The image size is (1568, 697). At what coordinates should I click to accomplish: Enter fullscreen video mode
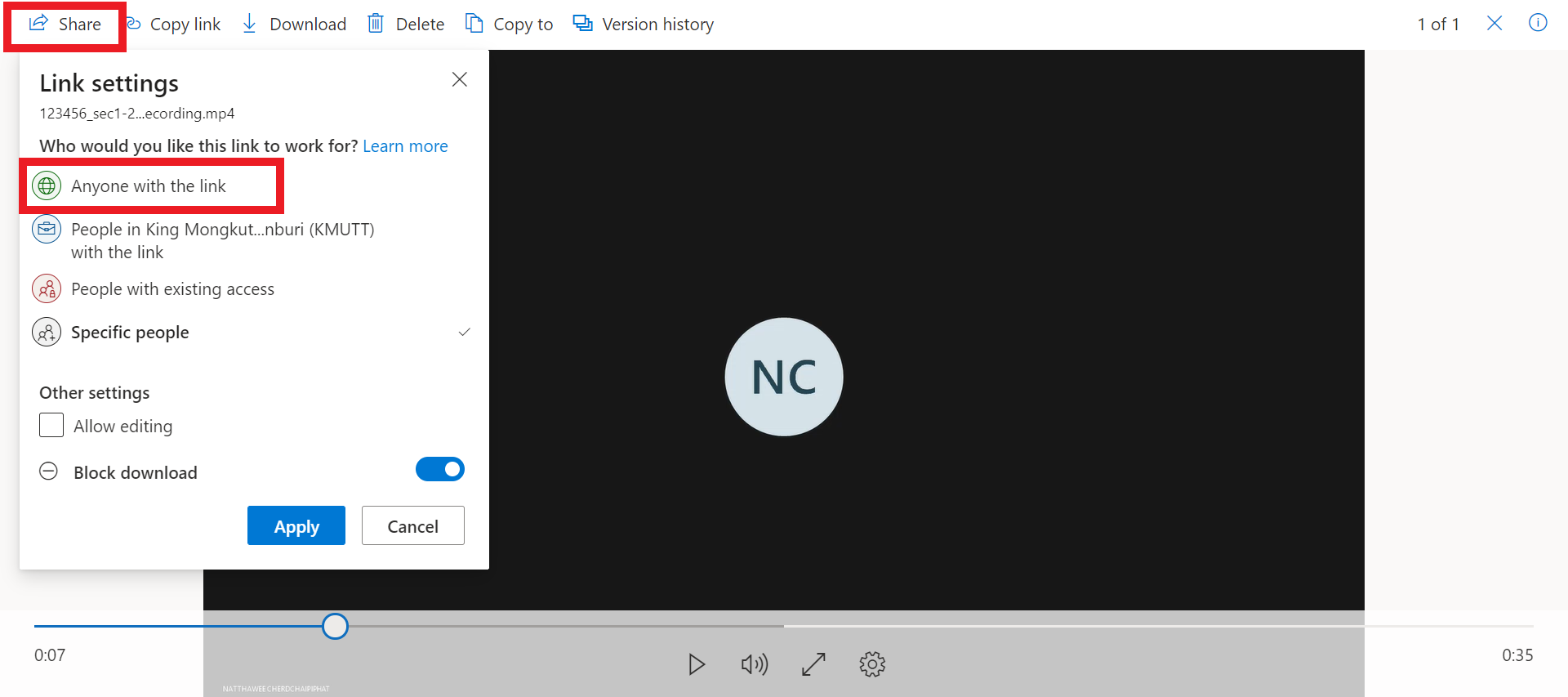pyautogui.click(x=813, y=664)
